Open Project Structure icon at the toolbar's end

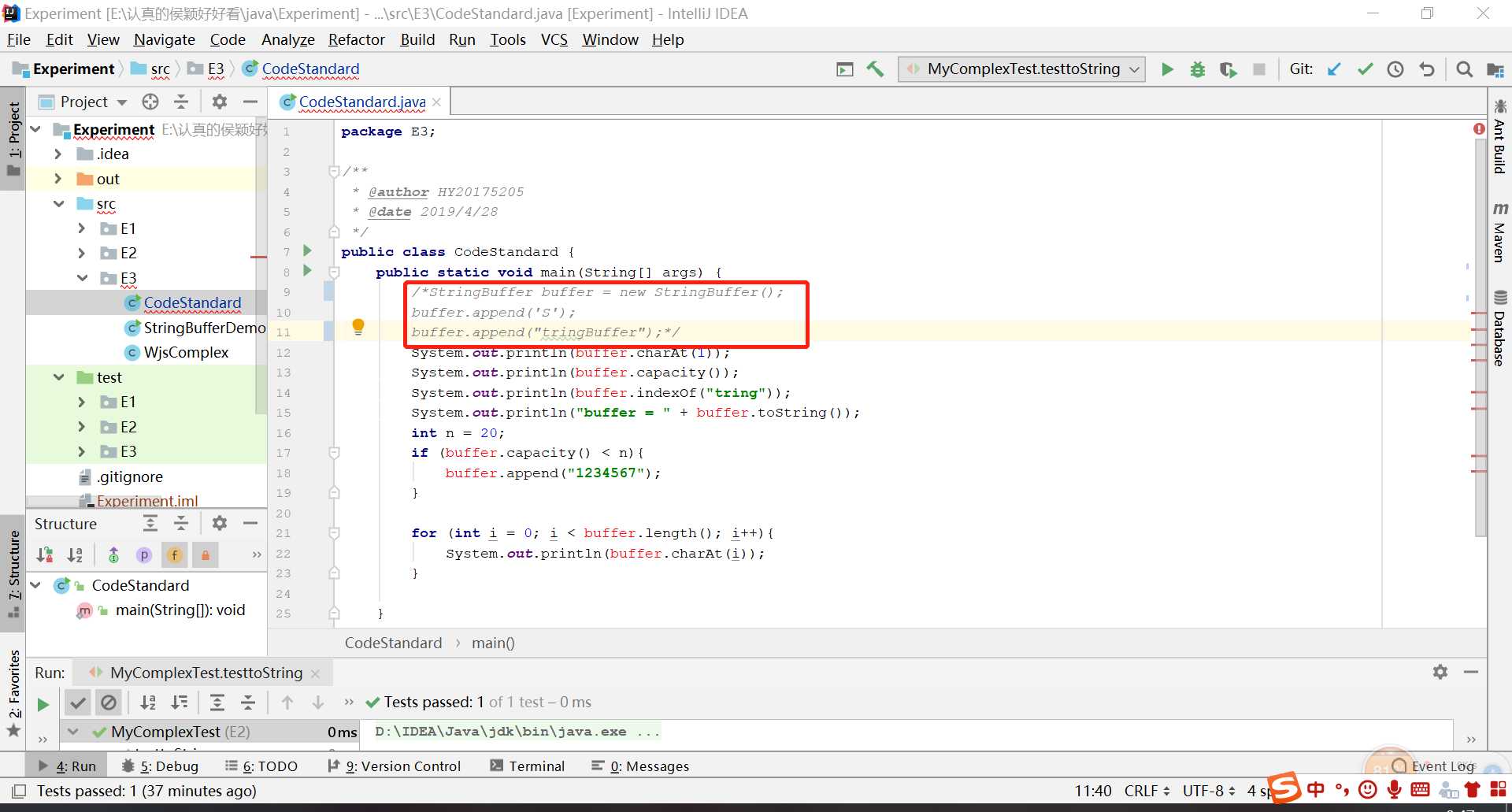(x=1495, y=69)
